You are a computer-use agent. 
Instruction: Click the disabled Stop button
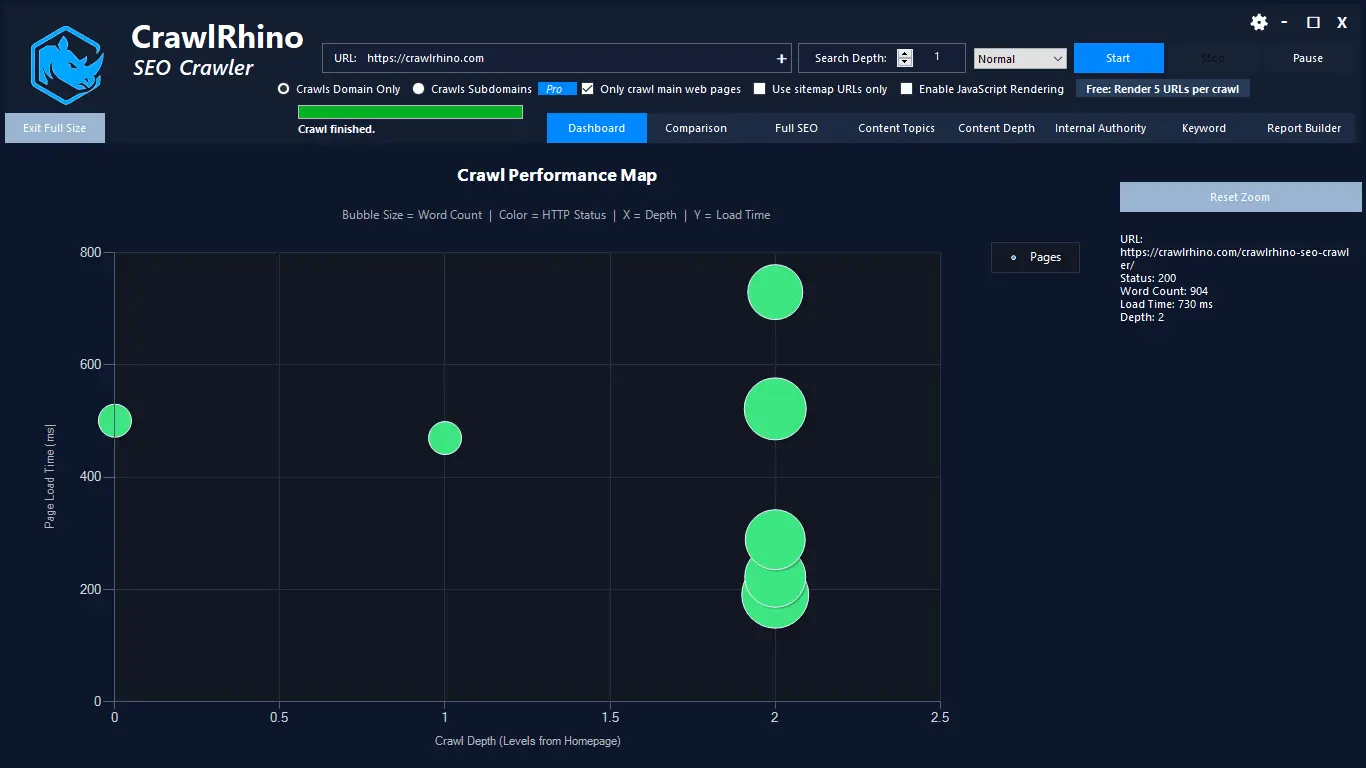pos(1213,58)
